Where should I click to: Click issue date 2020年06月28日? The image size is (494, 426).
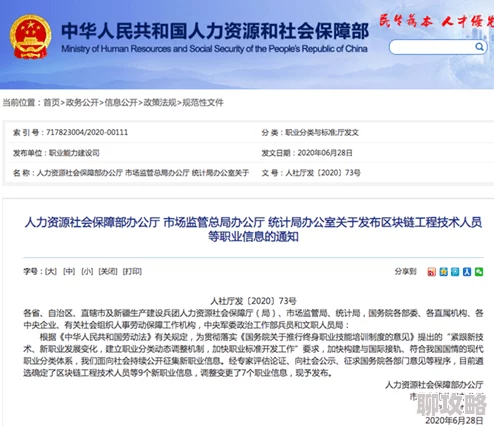[x=325, y=153]
